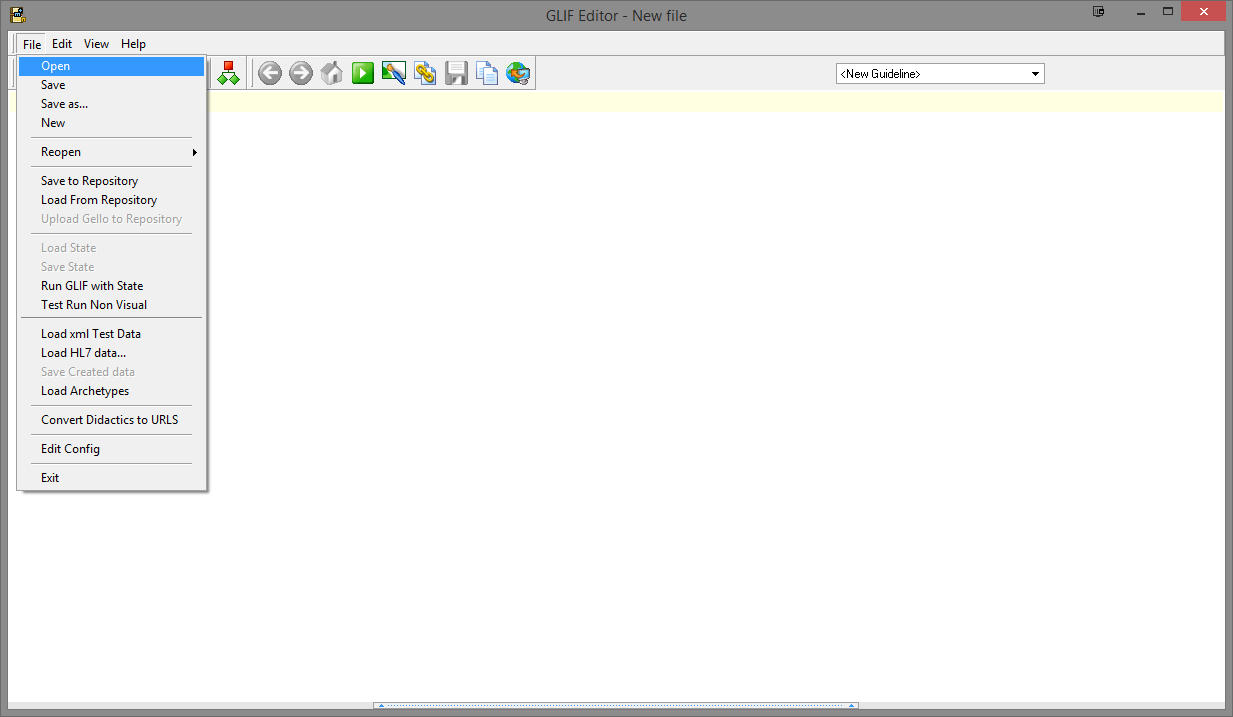The width and height of the screenshot is (1233, 717).
Task: Open the Help menu
Action: tap(134, 44)
